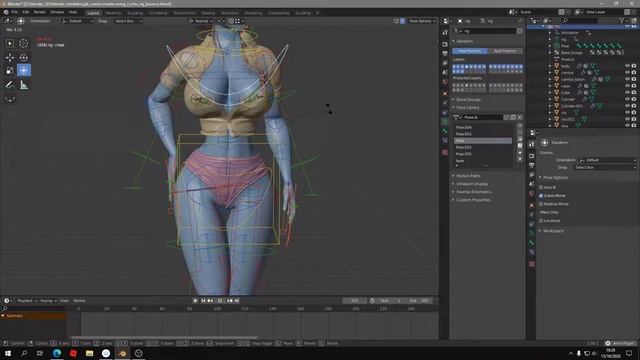Click the timeline horizontal scrollbar
640x360 pixels.
coord(164,338)
